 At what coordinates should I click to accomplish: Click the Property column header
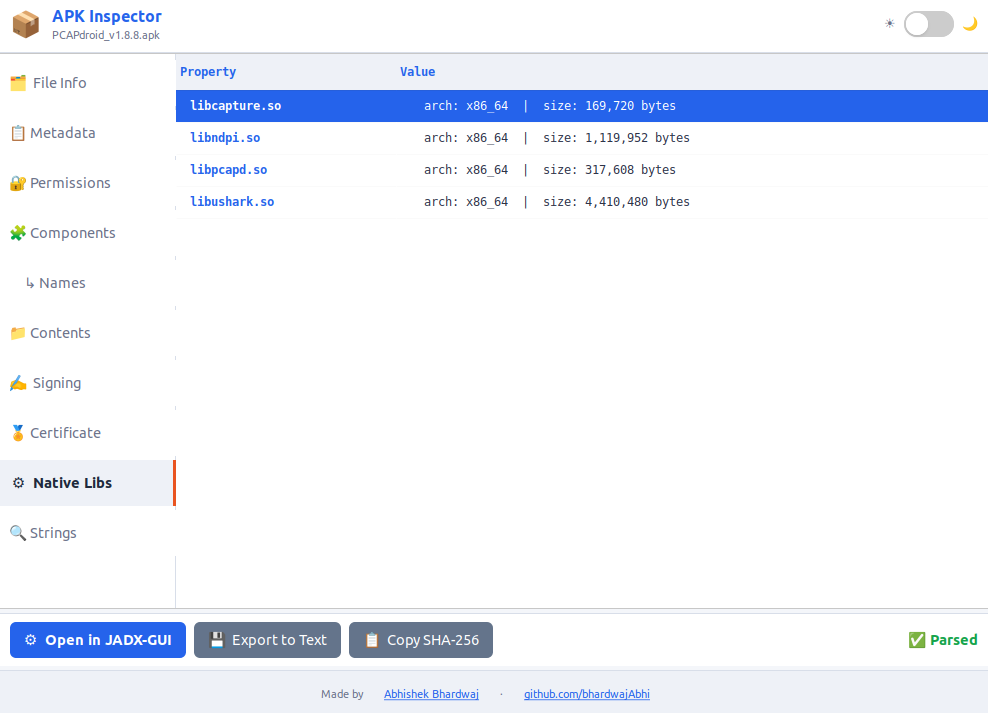point(208,72)
